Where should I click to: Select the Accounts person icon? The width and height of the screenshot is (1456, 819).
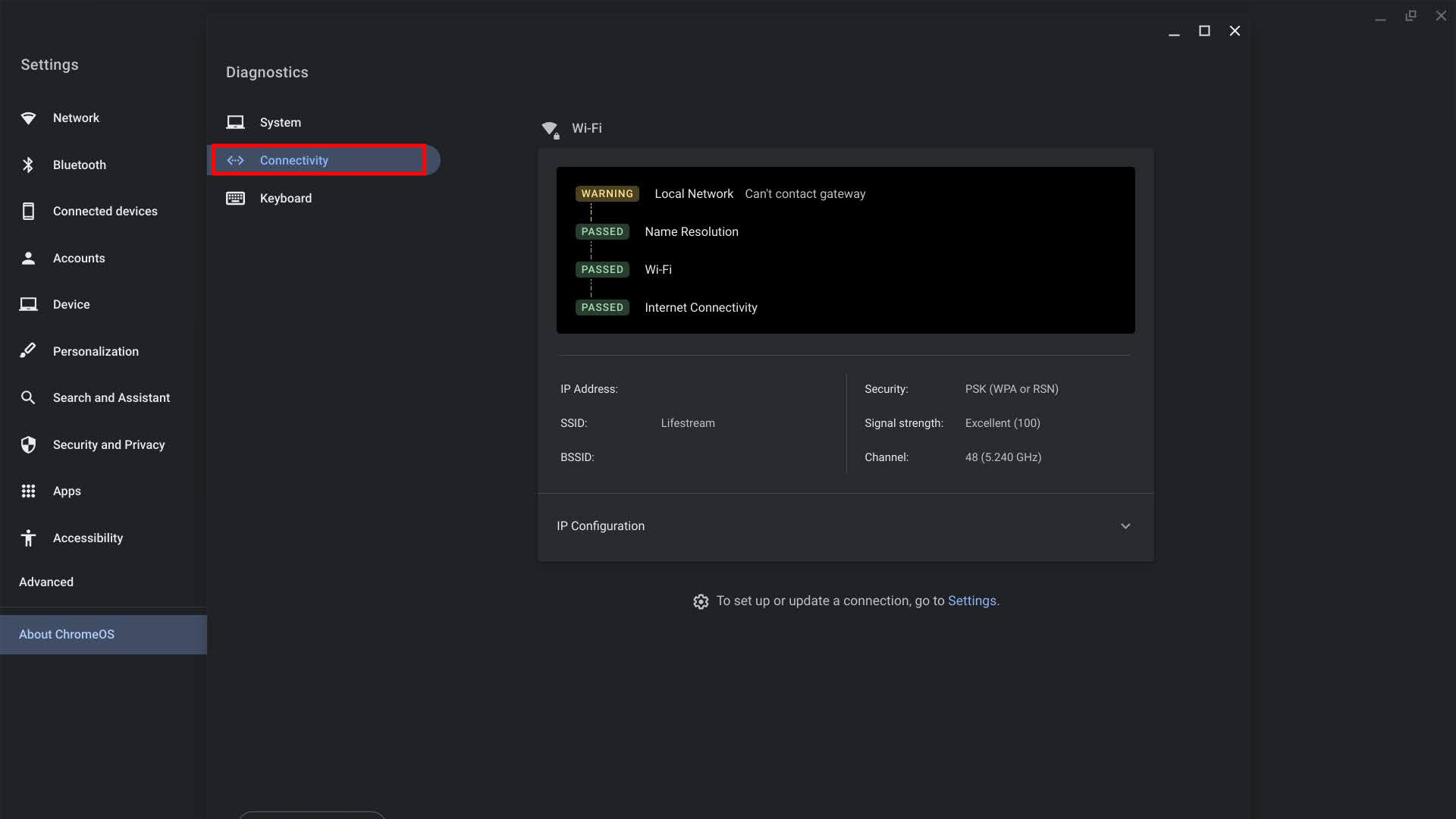tap(28, 258)
